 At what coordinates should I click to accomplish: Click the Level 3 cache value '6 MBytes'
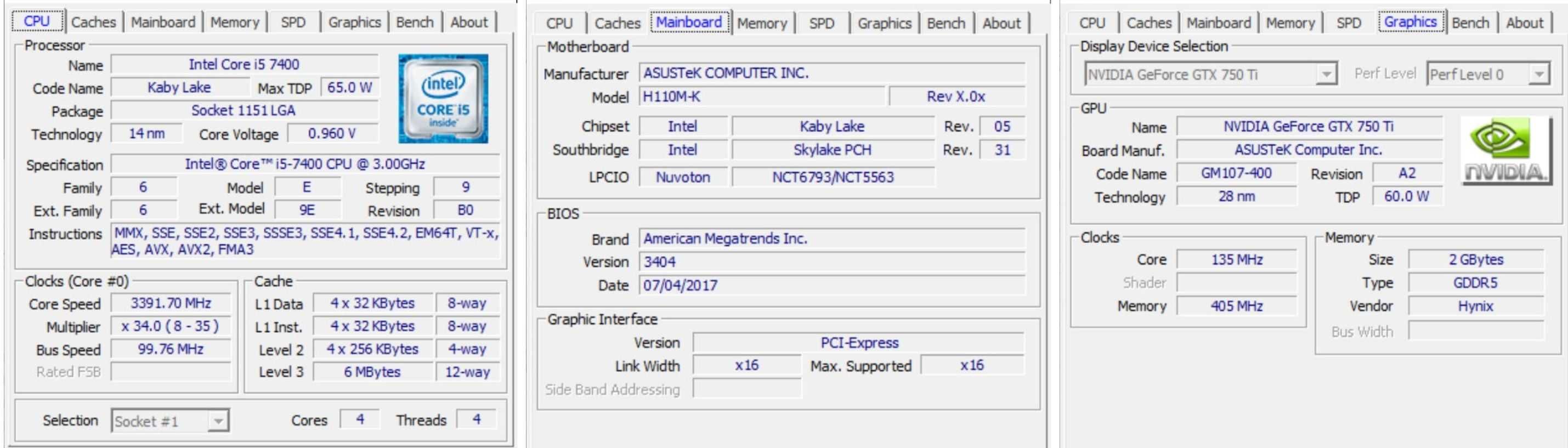point(372,372)
